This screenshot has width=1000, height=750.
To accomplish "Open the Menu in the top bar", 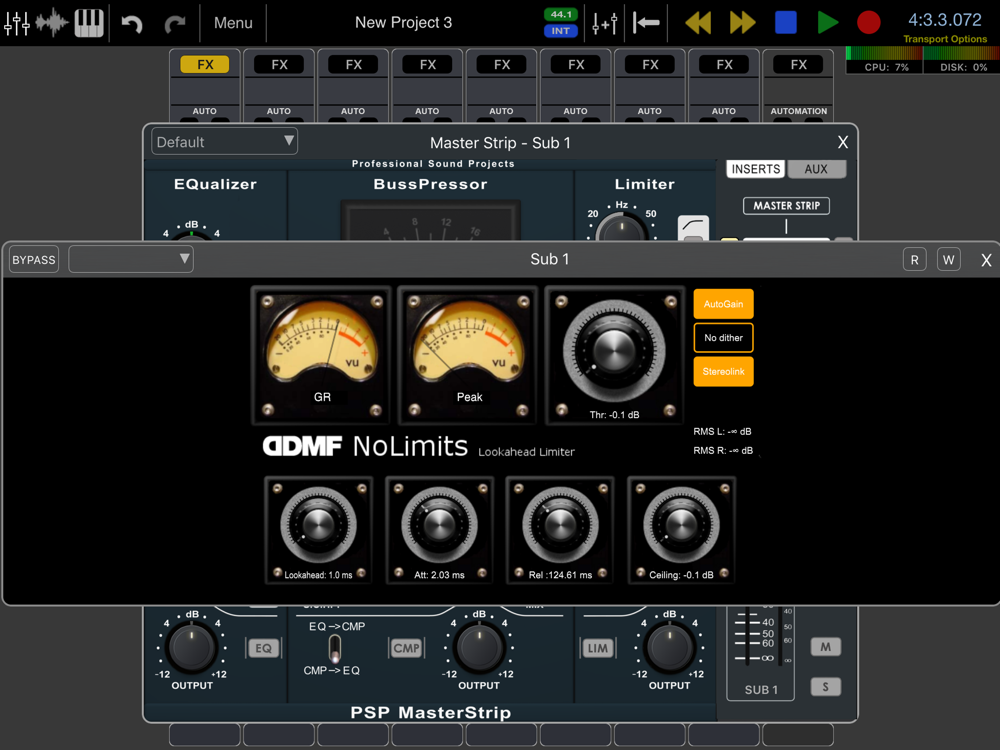I will point(233,23).
